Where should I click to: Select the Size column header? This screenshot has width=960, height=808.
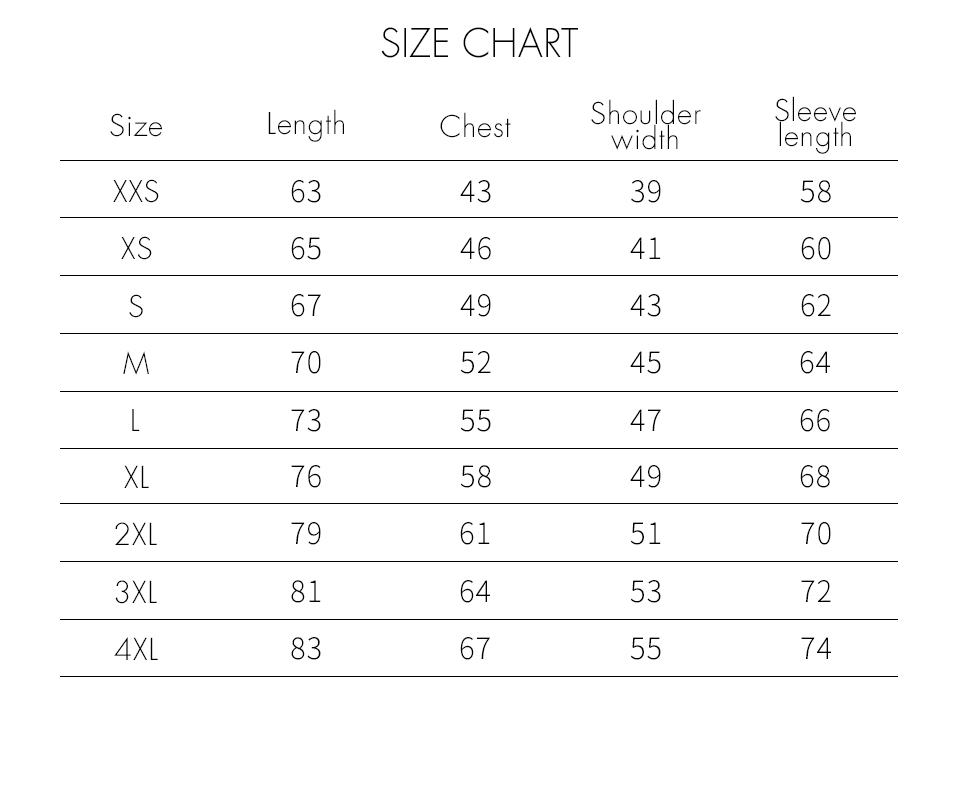[x=136, y=127]
